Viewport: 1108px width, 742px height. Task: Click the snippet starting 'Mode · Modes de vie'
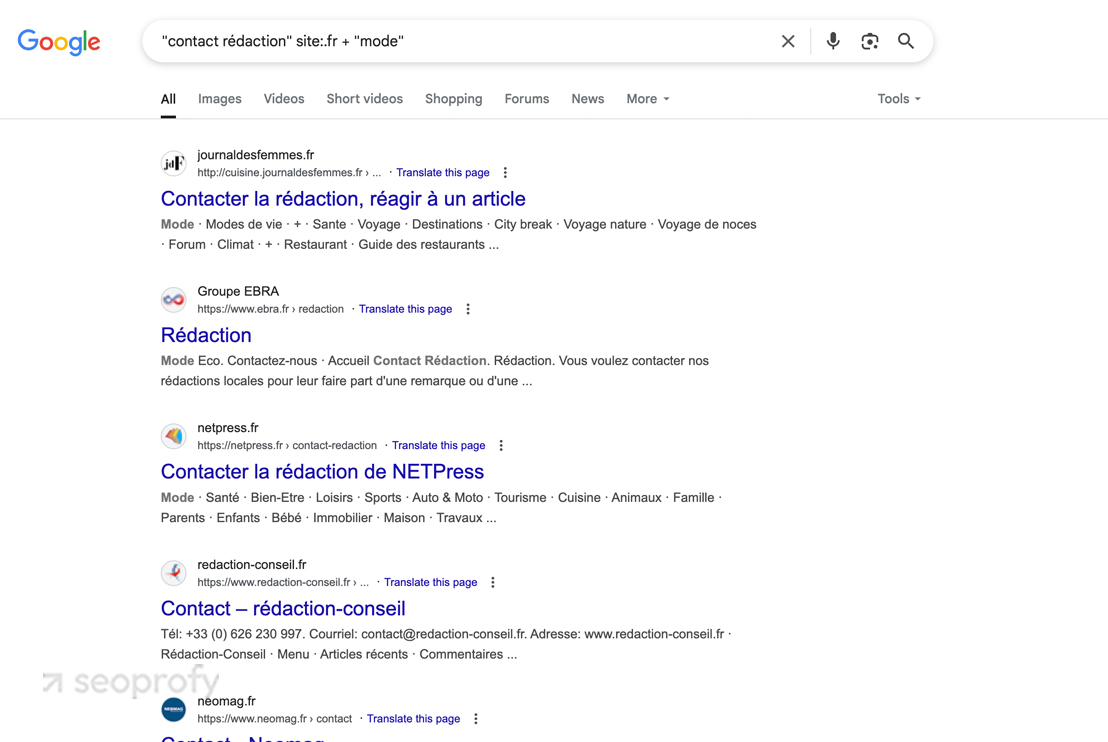tap(459, 235)
